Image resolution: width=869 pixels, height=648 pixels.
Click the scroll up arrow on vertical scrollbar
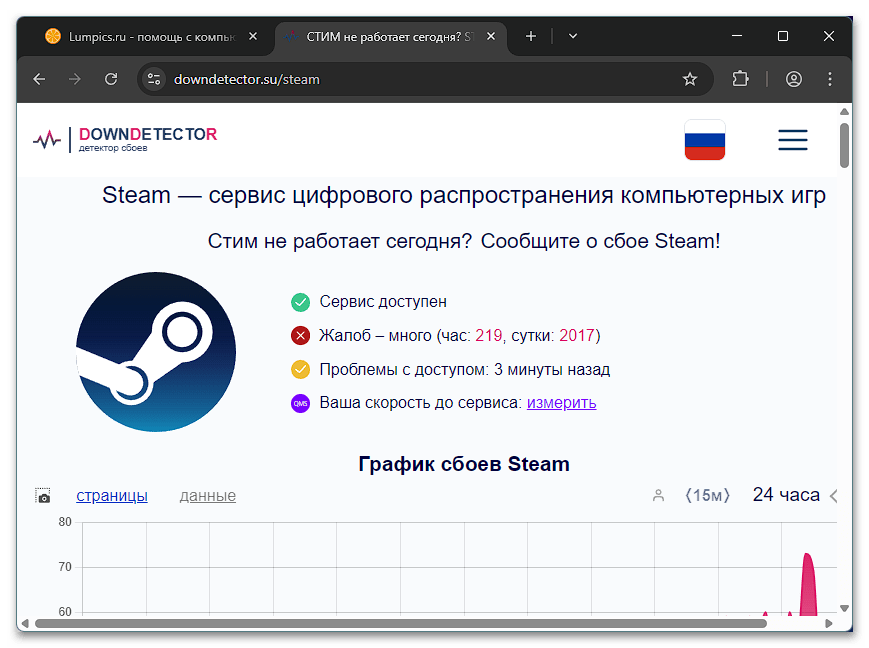coord(844,111)
